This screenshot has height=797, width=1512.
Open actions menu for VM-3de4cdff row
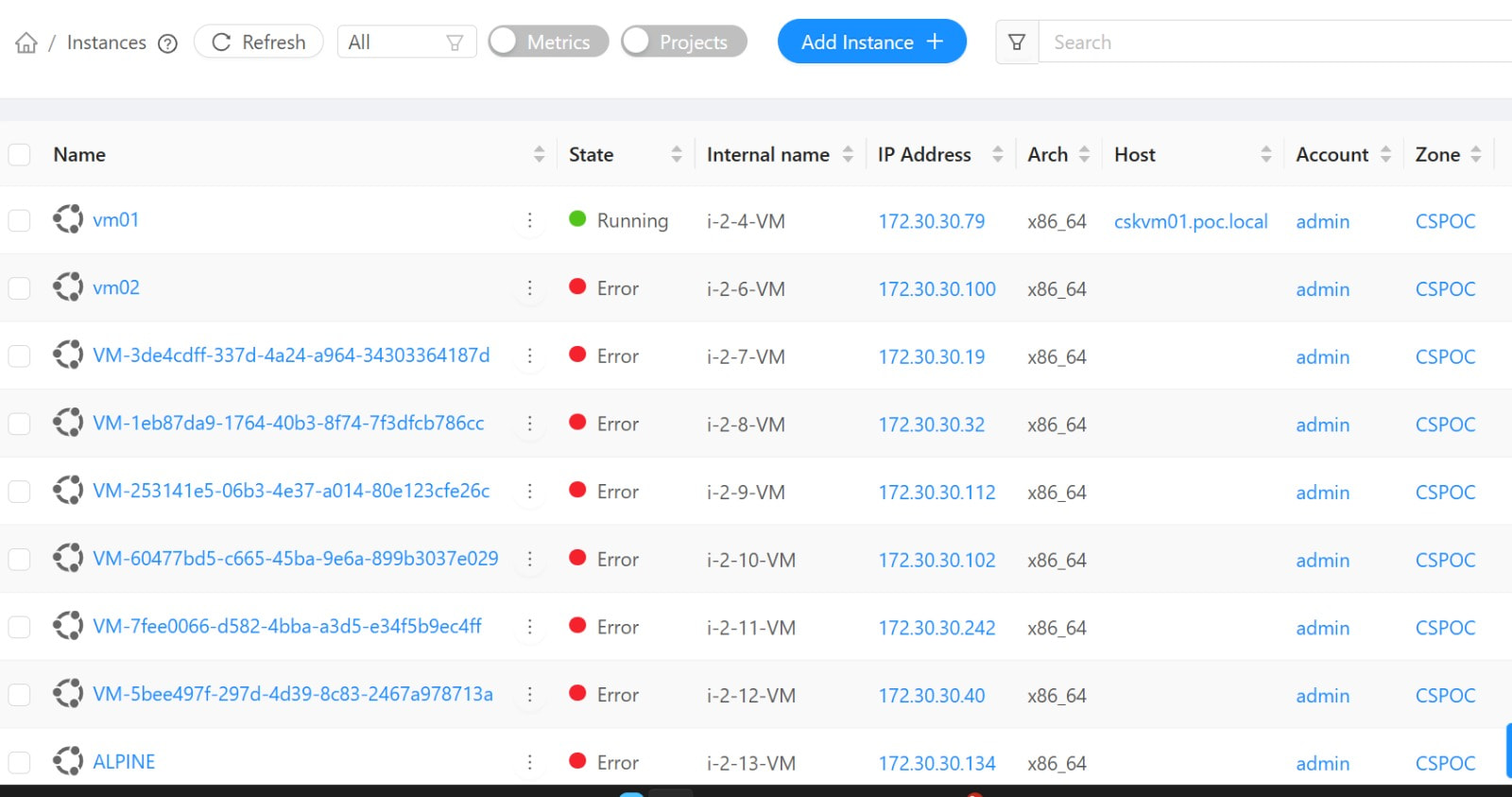coord(529,356)
